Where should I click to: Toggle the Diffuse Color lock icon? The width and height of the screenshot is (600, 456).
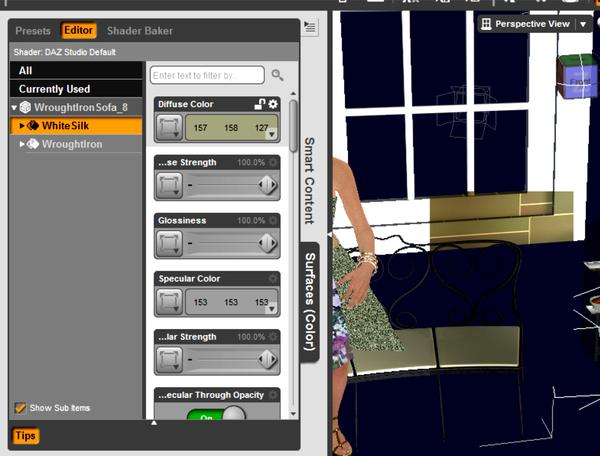coord(260,104)
